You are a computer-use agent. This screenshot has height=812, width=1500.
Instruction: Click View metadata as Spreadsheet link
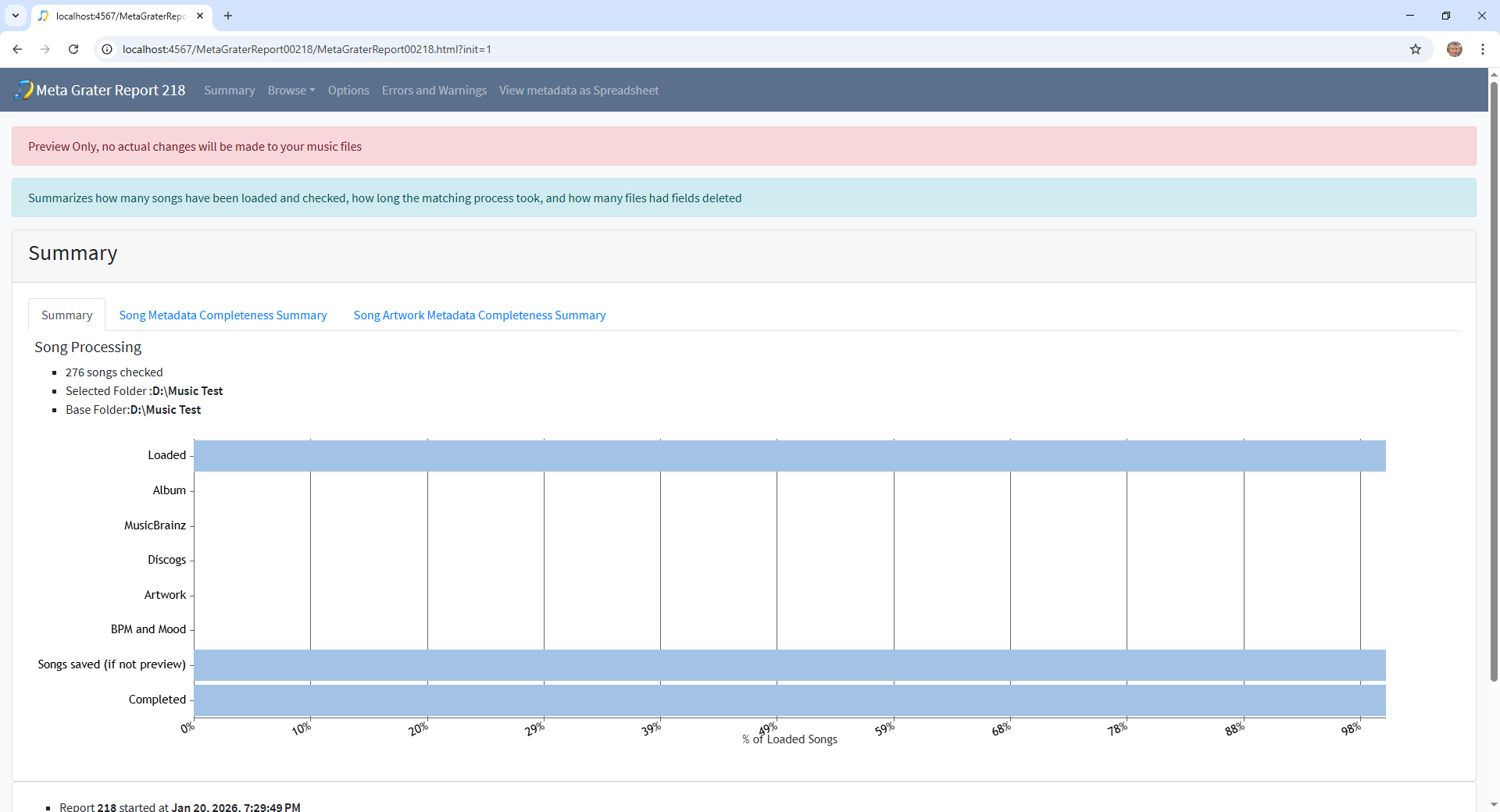(x=578, y=91)
